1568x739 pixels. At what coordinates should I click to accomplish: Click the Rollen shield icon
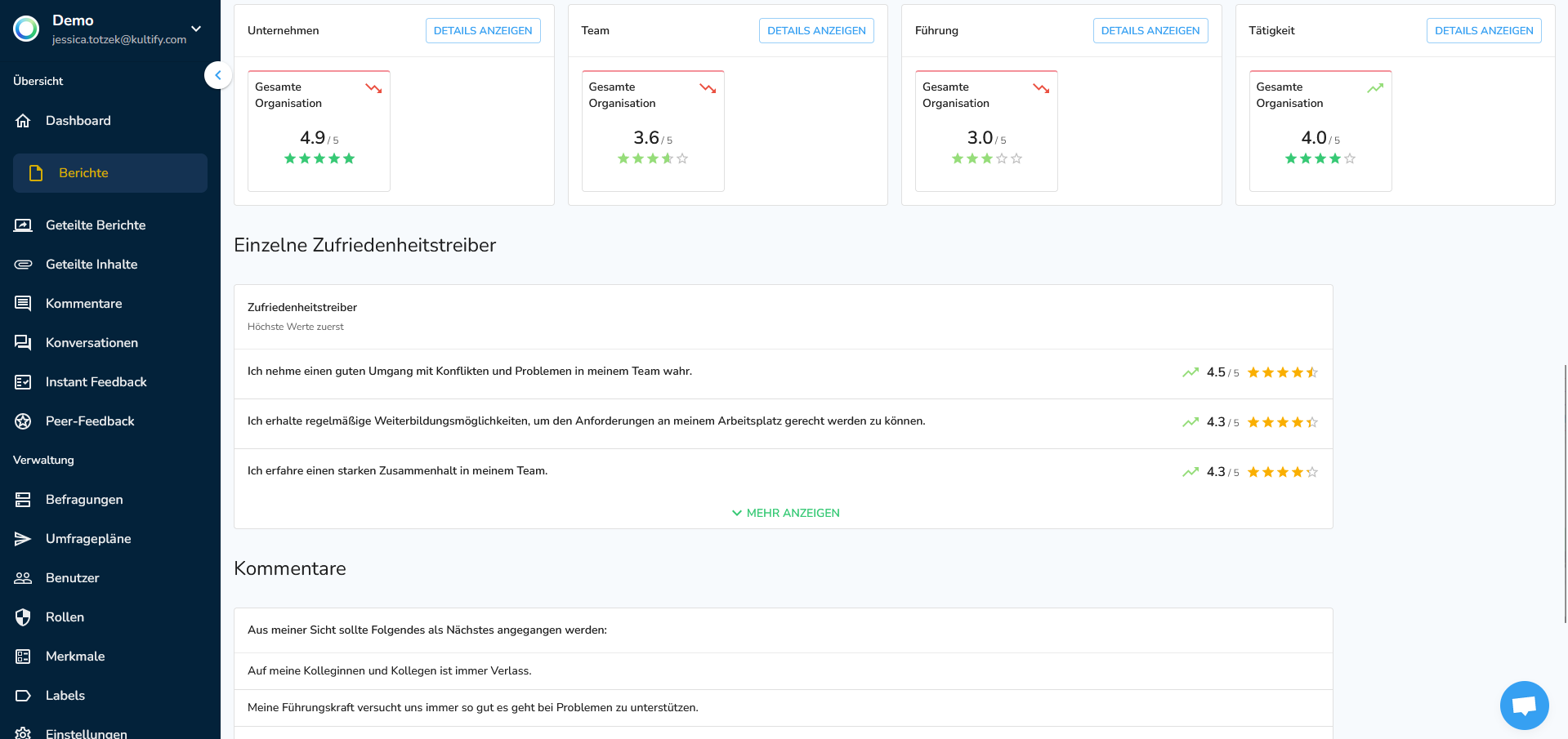[23, 617]
